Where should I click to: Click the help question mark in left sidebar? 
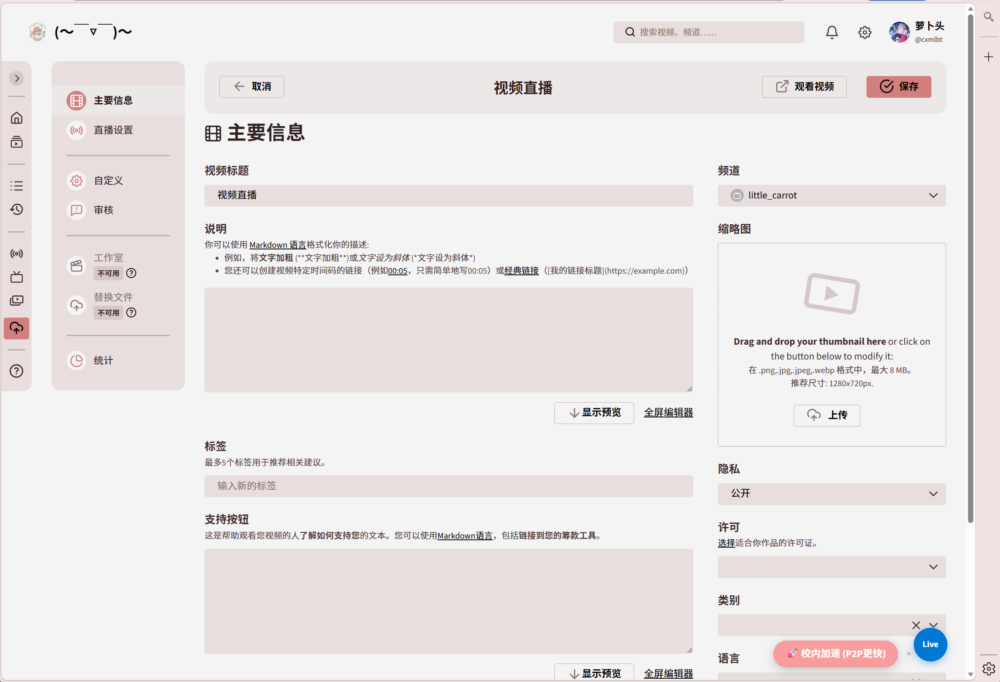(x=16, y=371)
